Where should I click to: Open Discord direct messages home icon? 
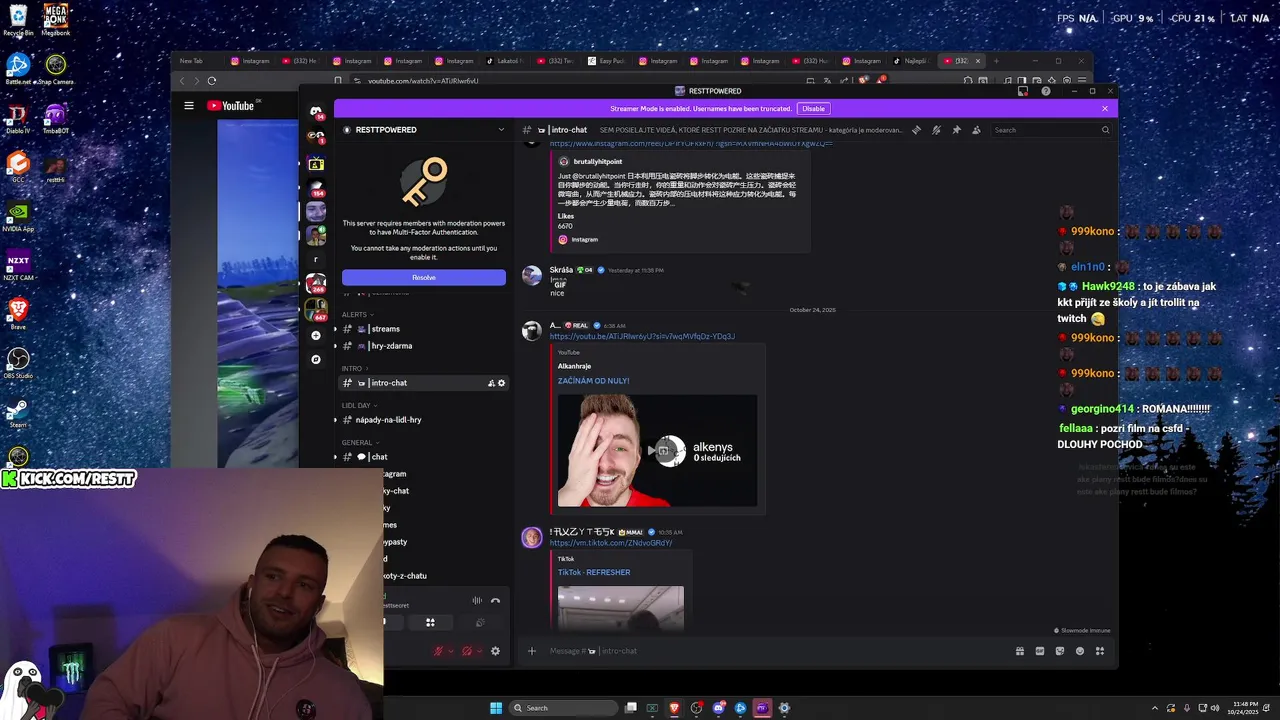coord(316,112)
